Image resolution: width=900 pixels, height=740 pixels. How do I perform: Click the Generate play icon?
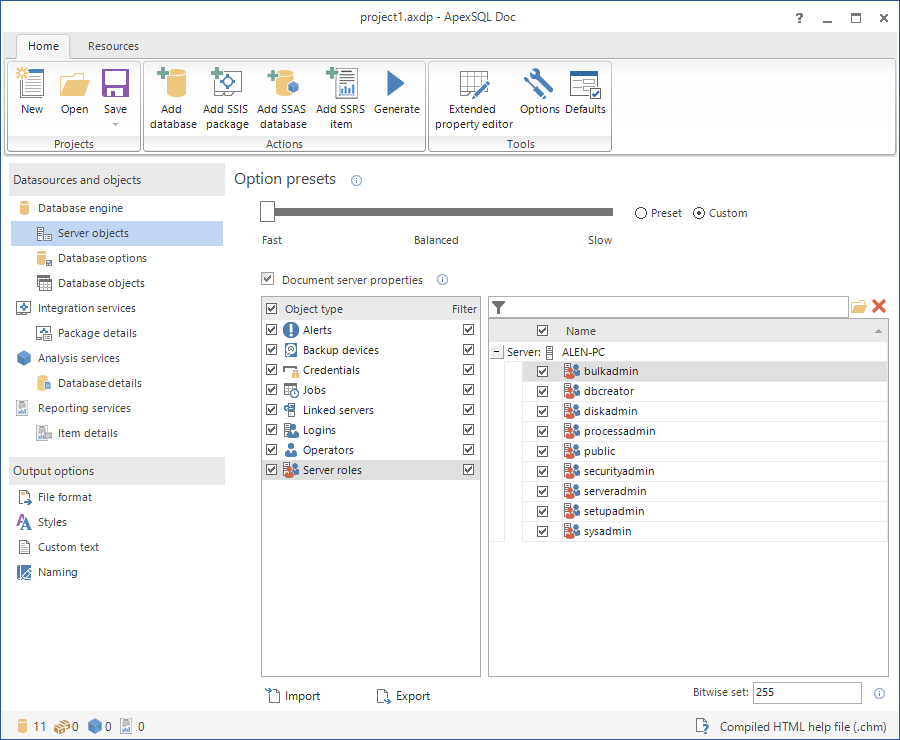click(x=395, y=83)
